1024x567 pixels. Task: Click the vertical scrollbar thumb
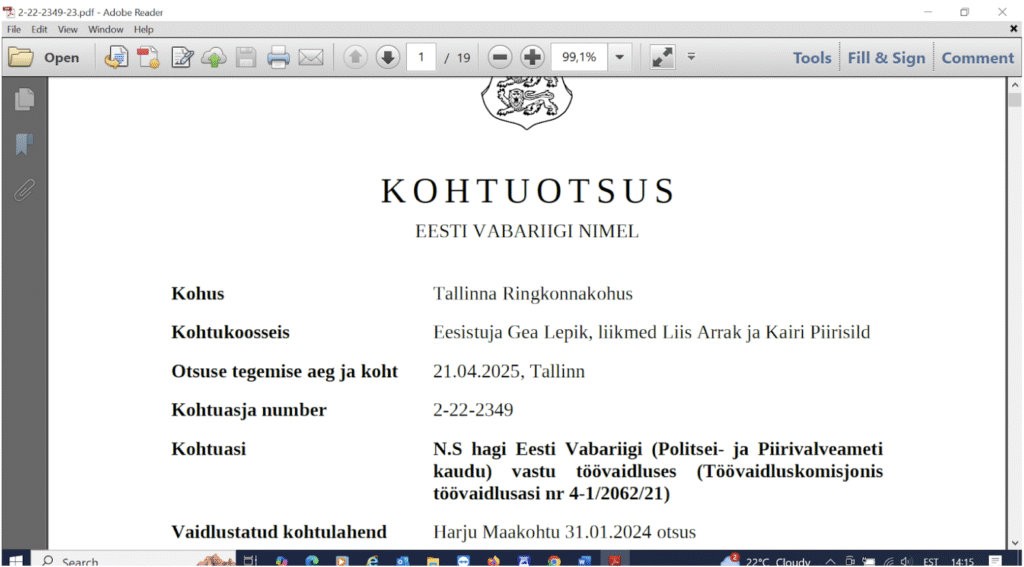1015,100
